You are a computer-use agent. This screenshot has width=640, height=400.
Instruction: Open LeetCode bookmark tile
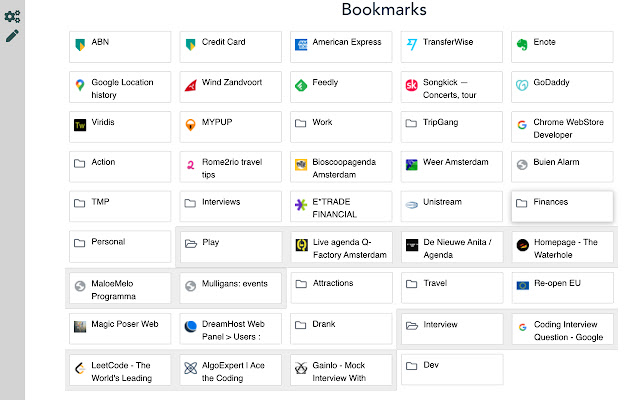[x=120, y=369]
